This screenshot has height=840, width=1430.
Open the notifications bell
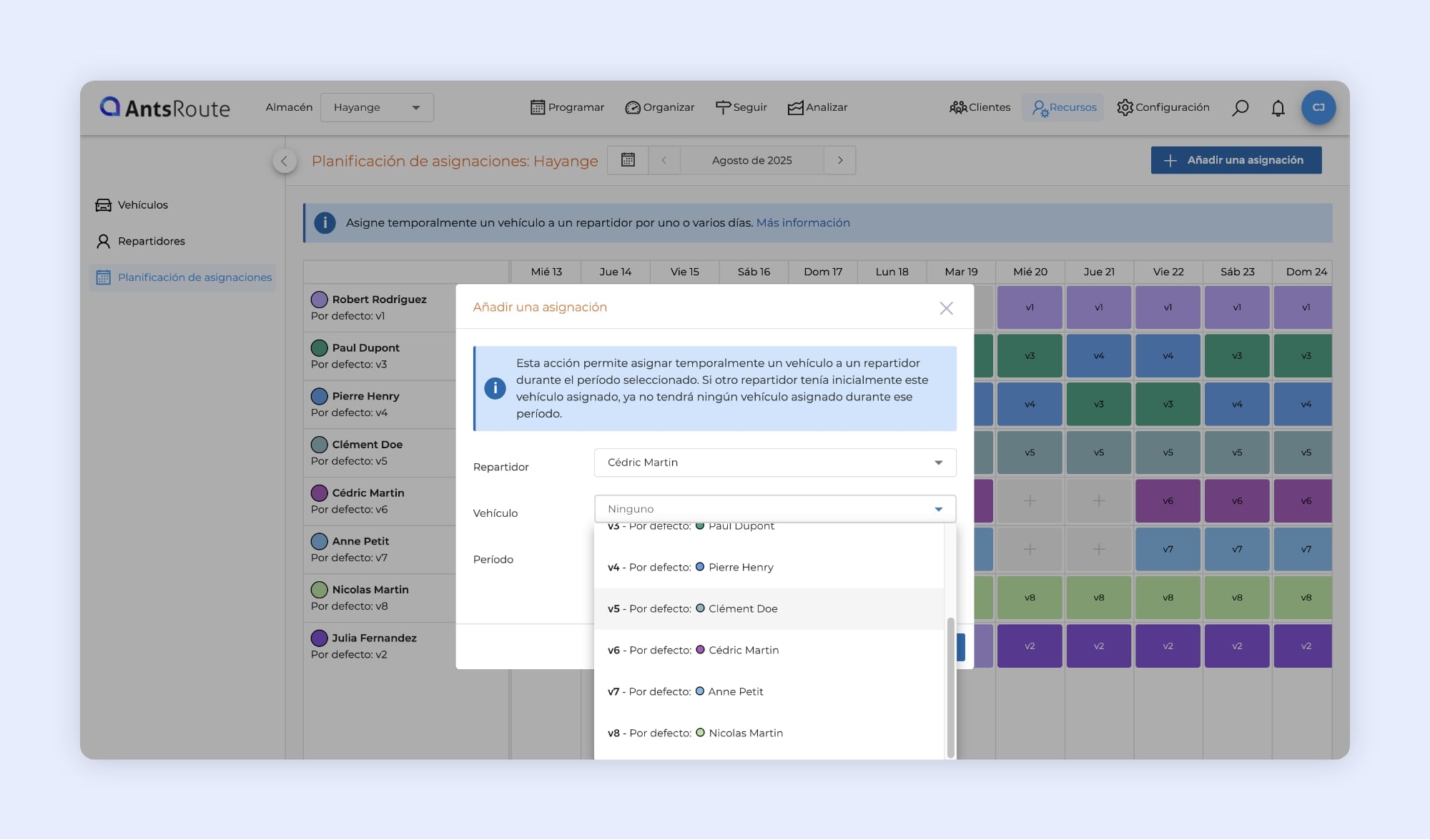point(1278,108)
